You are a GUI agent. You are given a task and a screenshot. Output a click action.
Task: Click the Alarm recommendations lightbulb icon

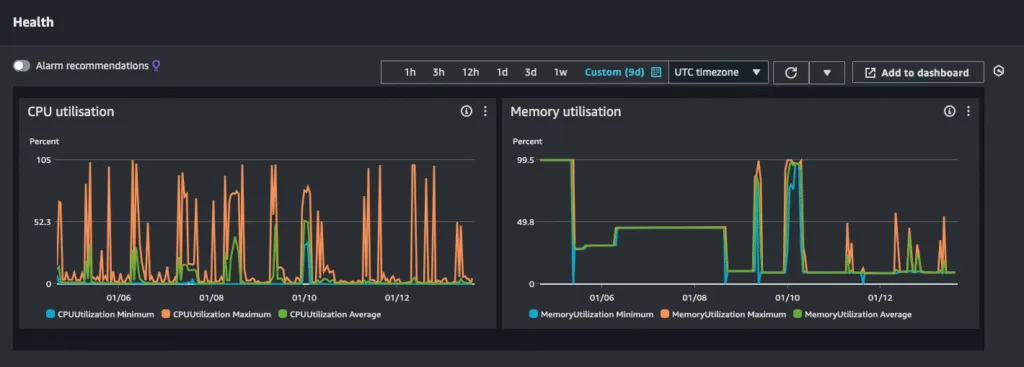tap(156, 65)
